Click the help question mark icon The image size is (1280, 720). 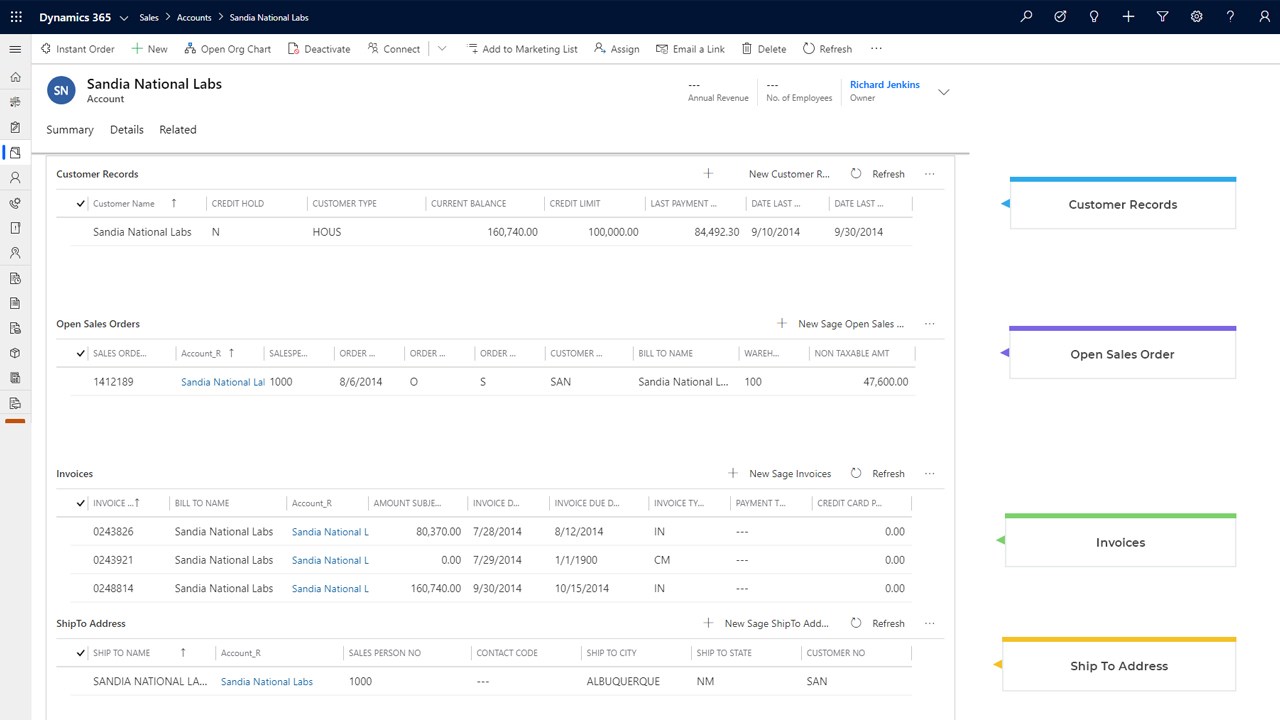pos(1231,17)
